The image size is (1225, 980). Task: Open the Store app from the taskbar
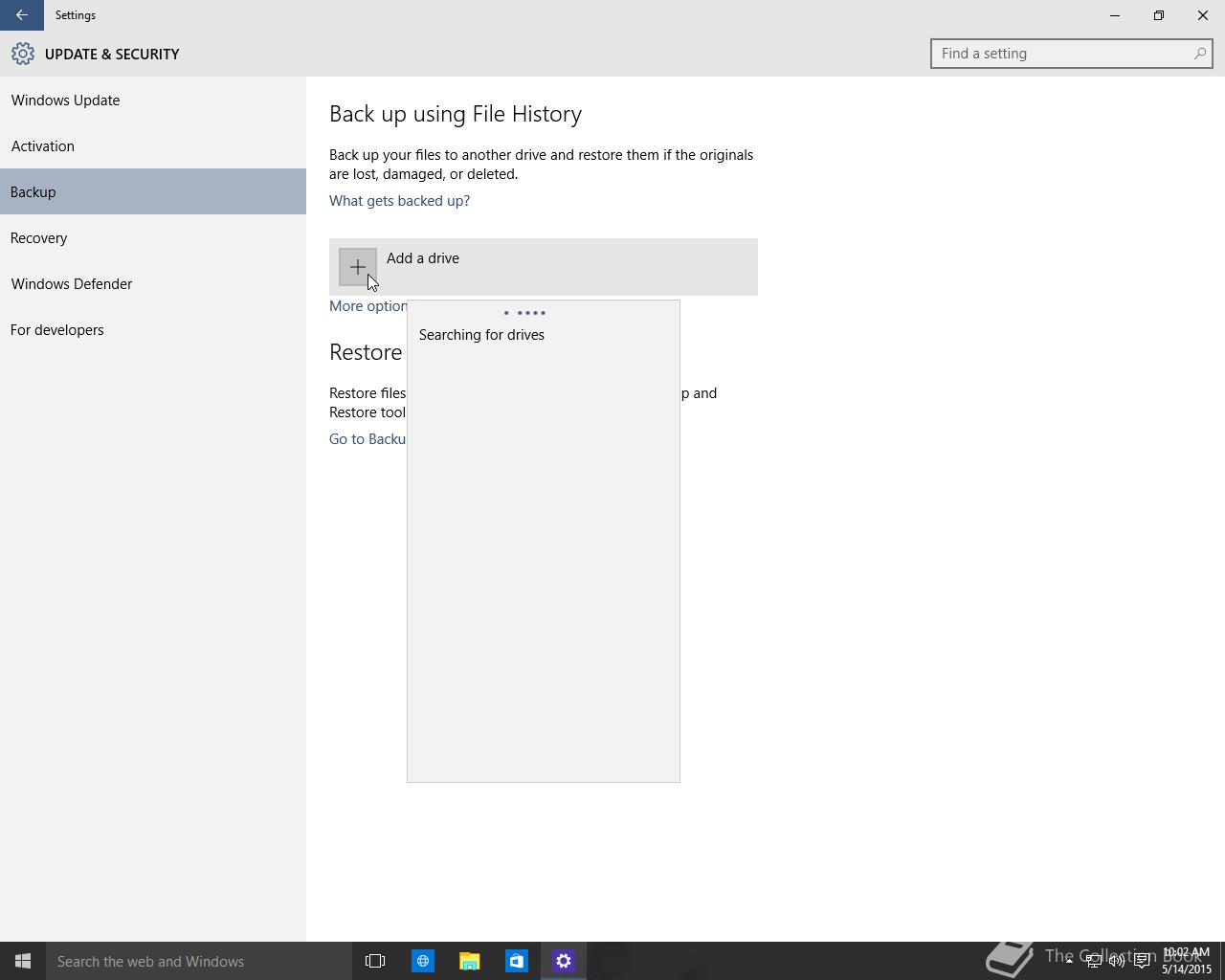[x=516, y=961]
